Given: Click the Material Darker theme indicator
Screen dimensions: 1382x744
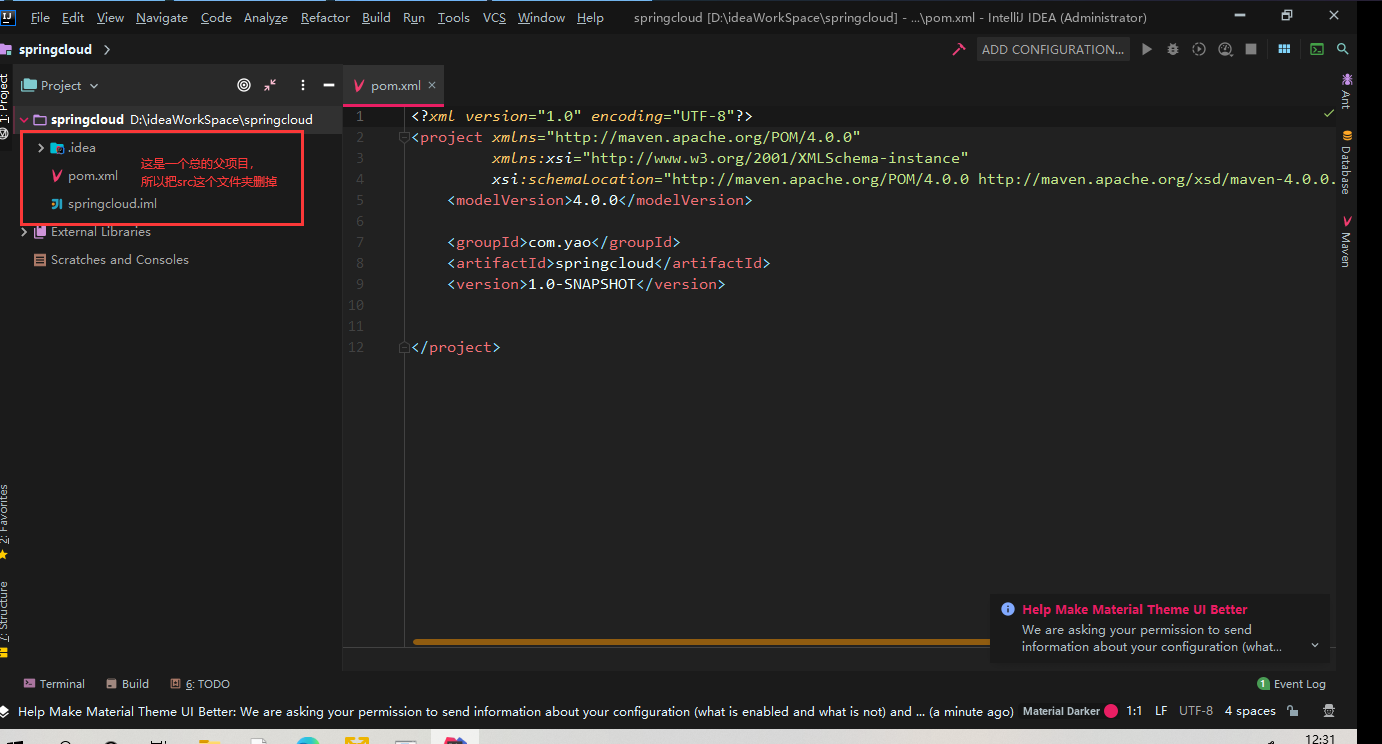Looking at the screenshot, I should point(1069,711).
